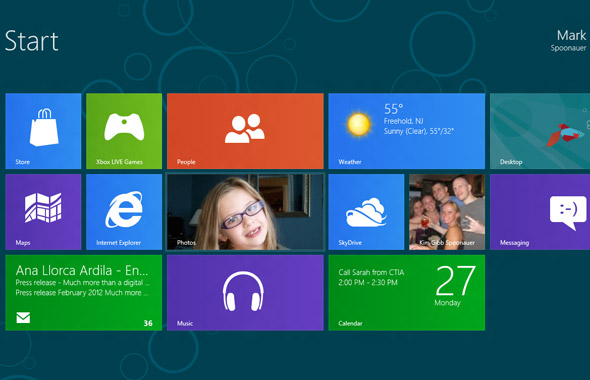Open the Store shopping bag tile
590x380 pixels.
(43, 131)
